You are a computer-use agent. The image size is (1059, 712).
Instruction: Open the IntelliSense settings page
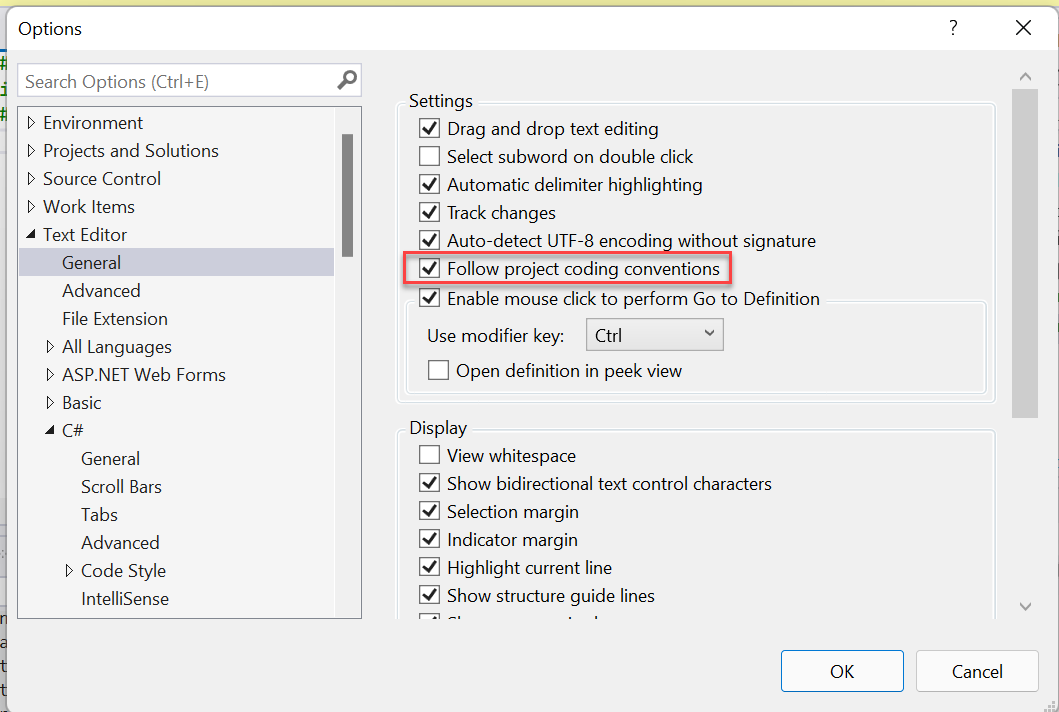(125, 598)
